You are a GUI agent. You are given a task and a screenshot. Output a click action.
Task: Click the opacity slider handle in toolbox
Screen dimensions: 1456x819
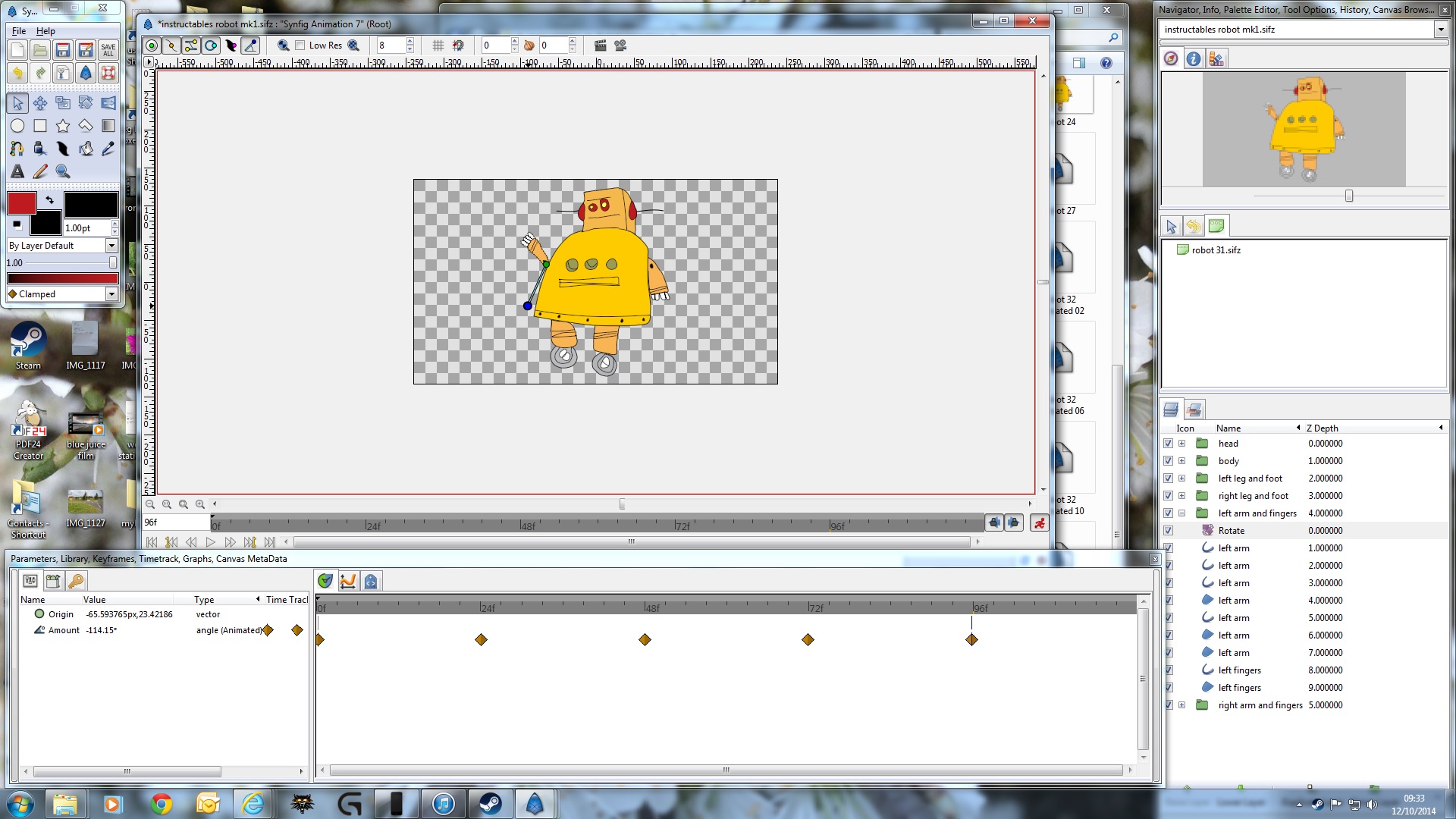pyautogui.click(x=113, y=262)
